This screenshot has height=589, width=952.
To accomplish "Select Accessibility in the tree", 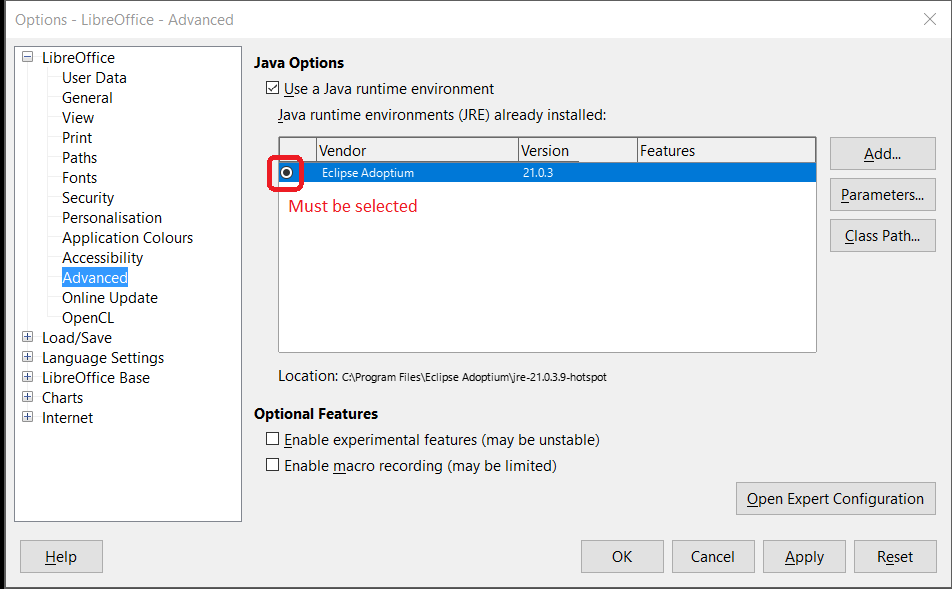I will tap(103, 258).
